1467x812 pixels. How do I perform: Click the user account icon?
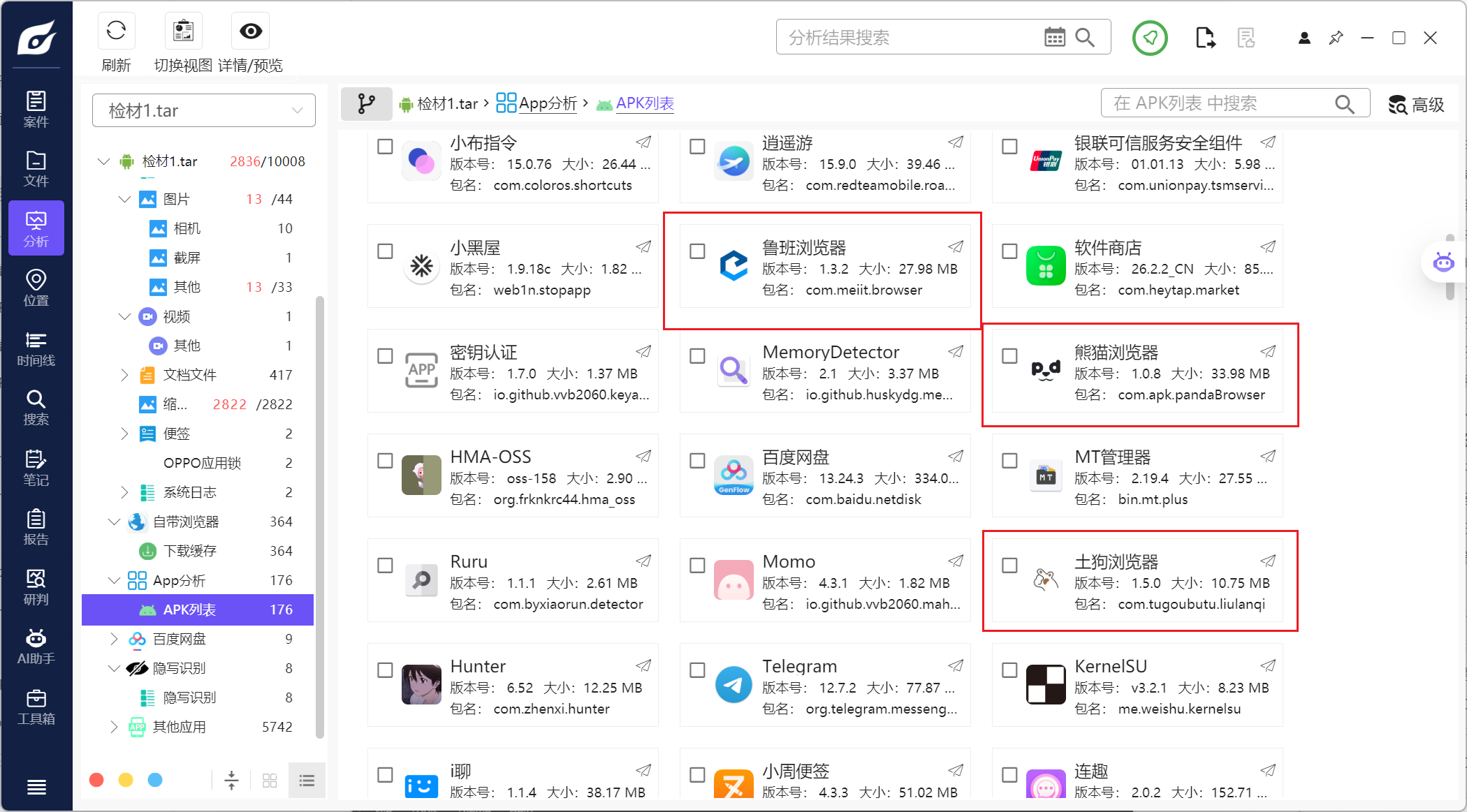tap(1304, 38)
